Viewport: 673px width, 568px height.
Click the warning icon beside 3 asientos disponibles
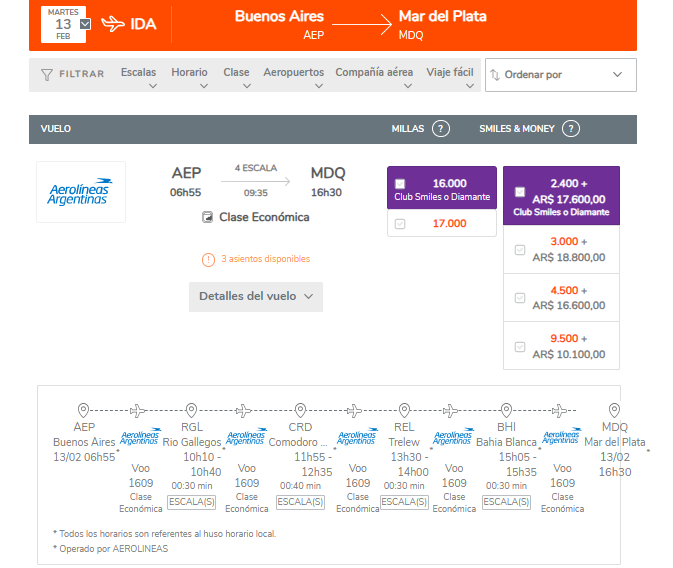coord(208,259)
